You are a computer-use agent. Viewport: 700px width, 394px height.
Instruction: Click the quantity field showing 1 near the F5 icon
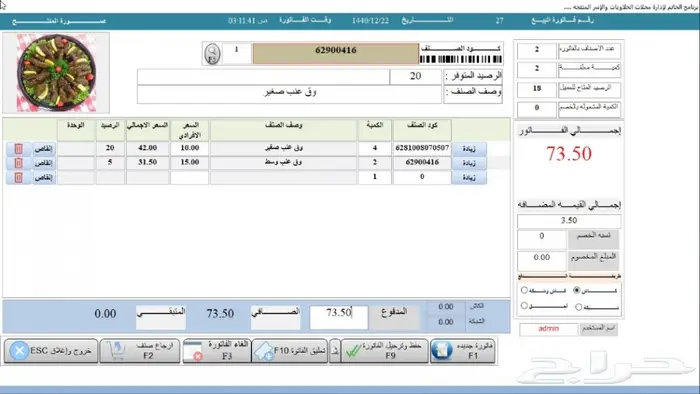tap(236, 54)
